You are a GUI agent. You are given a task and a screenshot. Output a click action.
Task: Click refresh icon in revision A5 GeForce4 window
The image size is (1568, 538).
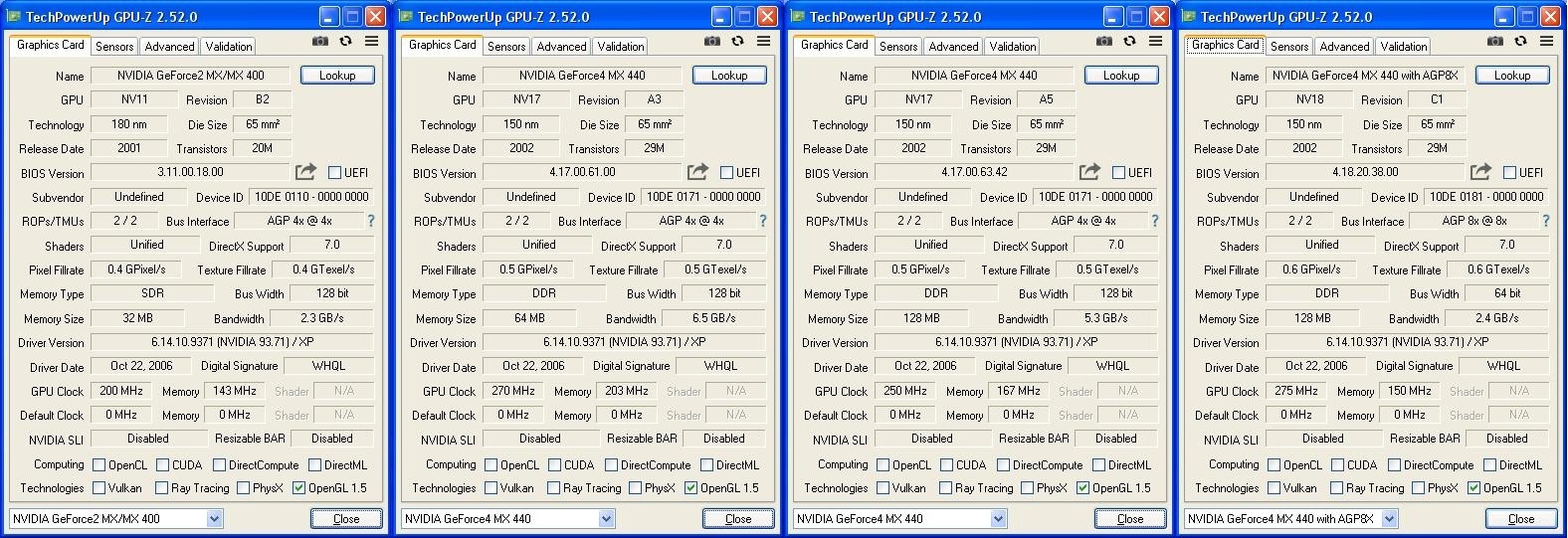[x=1129, y=42]
